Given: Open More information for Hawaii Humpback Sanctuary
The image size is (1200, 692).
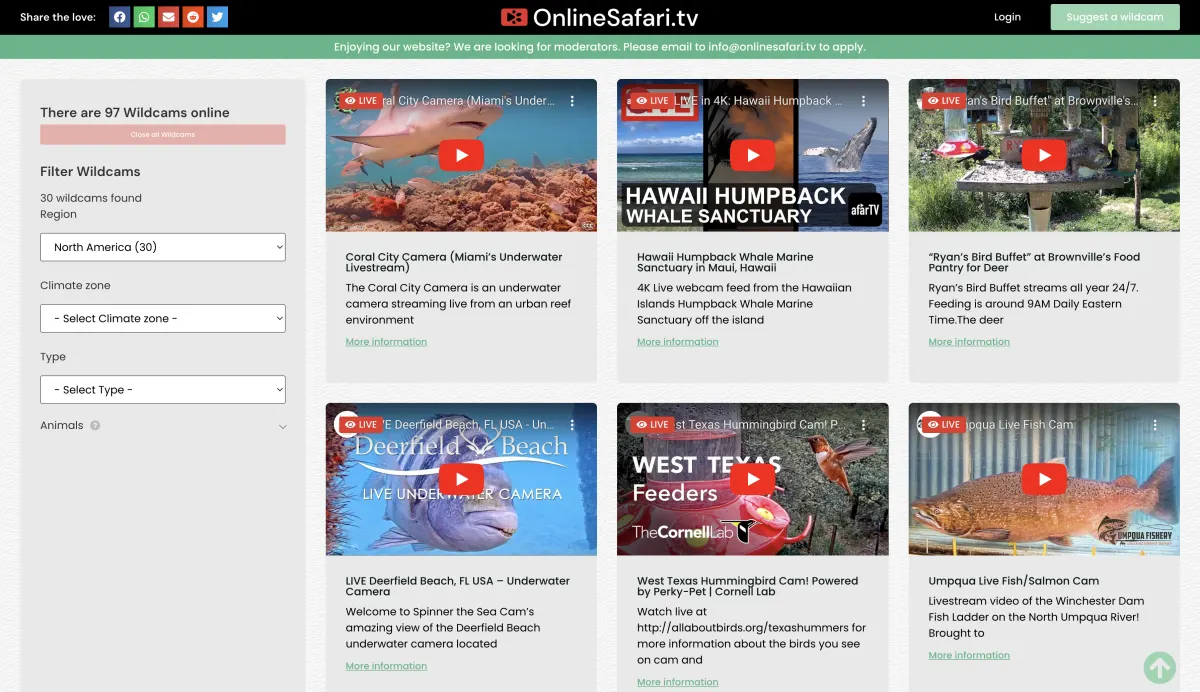Looking at the screenshot, I should pos(678,342).
